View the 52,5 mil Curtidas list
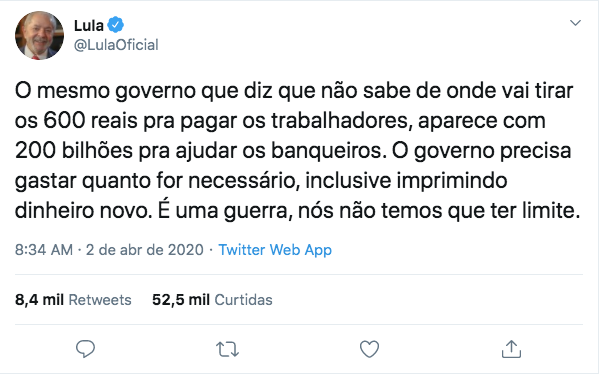The image size is (602, 374). click(x=212, y=300)
